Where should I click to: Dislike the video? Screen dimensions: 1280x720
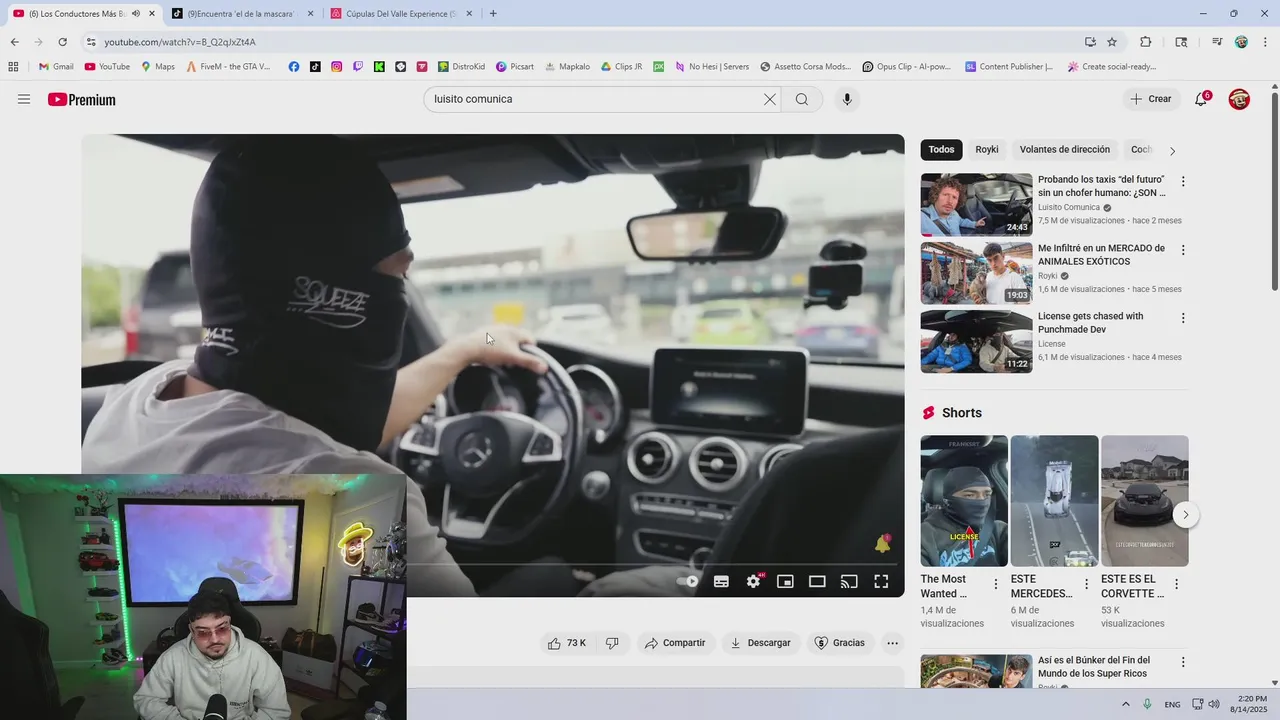(x=612, y=643)
